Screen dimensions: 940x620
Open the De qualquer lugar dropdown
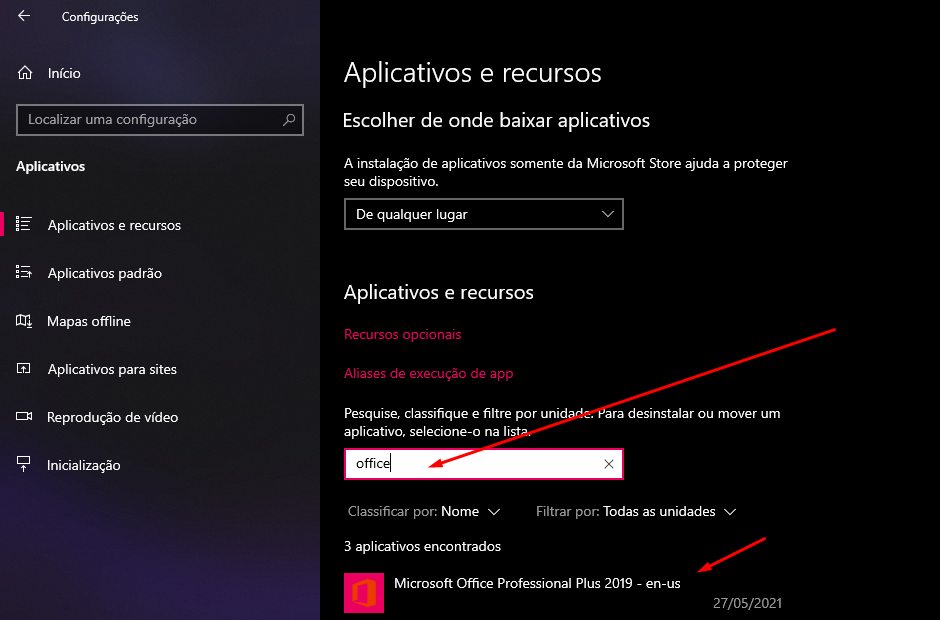(x=484, y=214)
